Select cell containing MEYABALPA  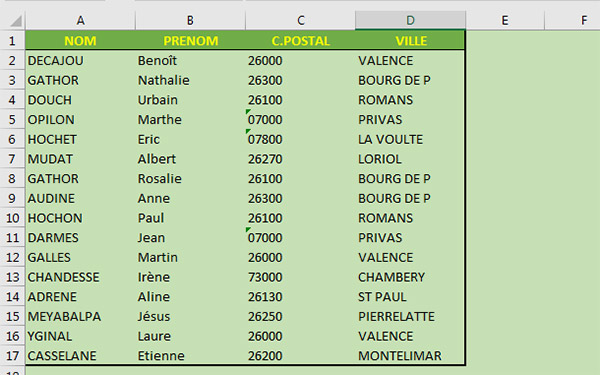pyautogui.click(x=80, y=316)
